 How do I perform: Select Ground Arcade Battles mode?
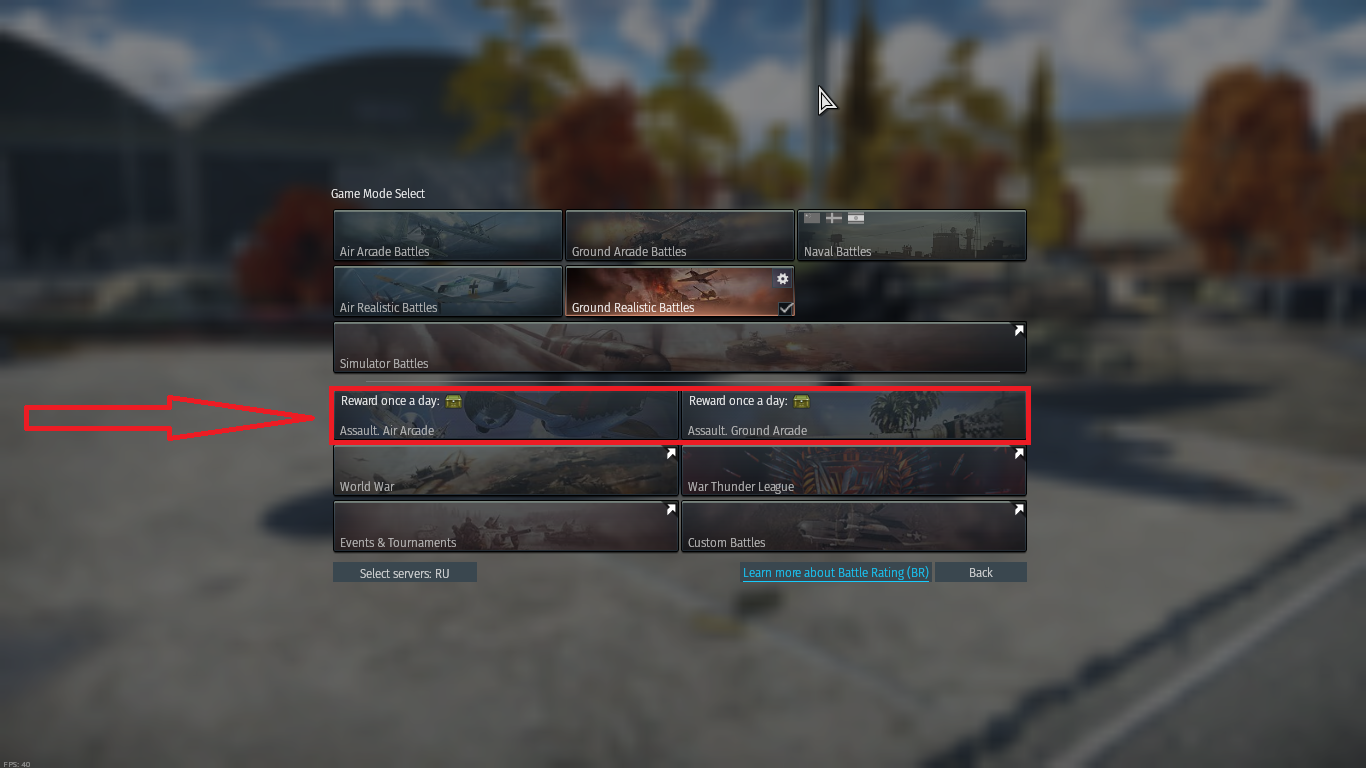click(x=680, y=236)
